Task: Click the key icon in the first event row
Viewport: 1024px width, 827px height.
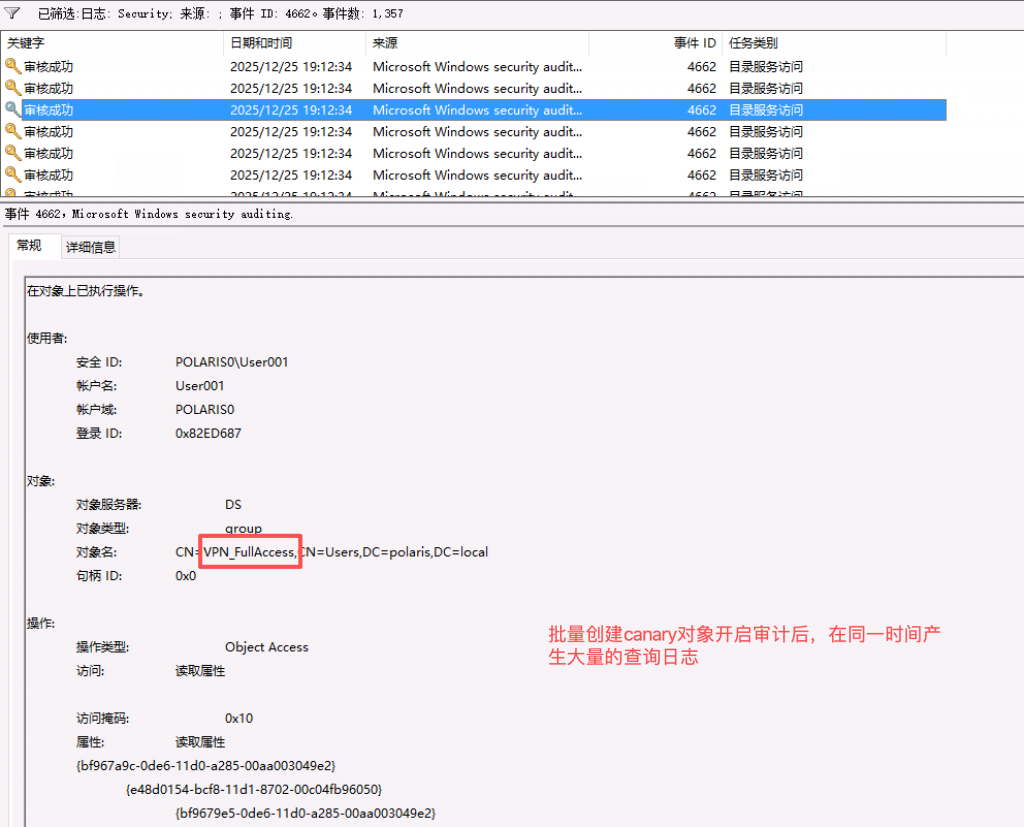Action: (13, 66)
